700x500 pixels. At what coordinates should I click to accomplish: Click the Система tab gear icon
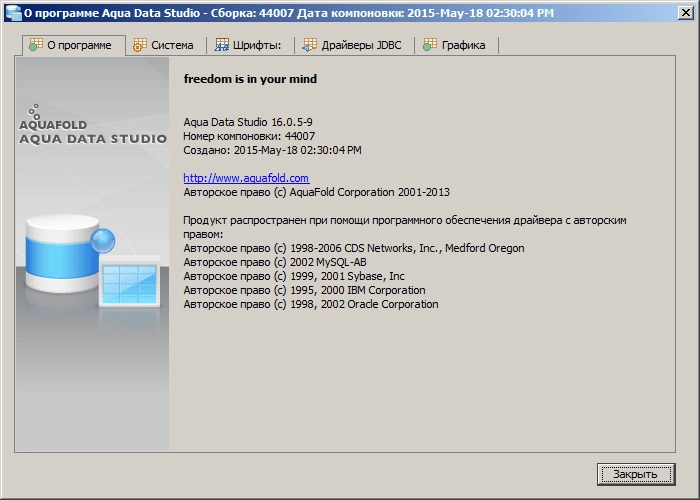(x=140, y=45)
